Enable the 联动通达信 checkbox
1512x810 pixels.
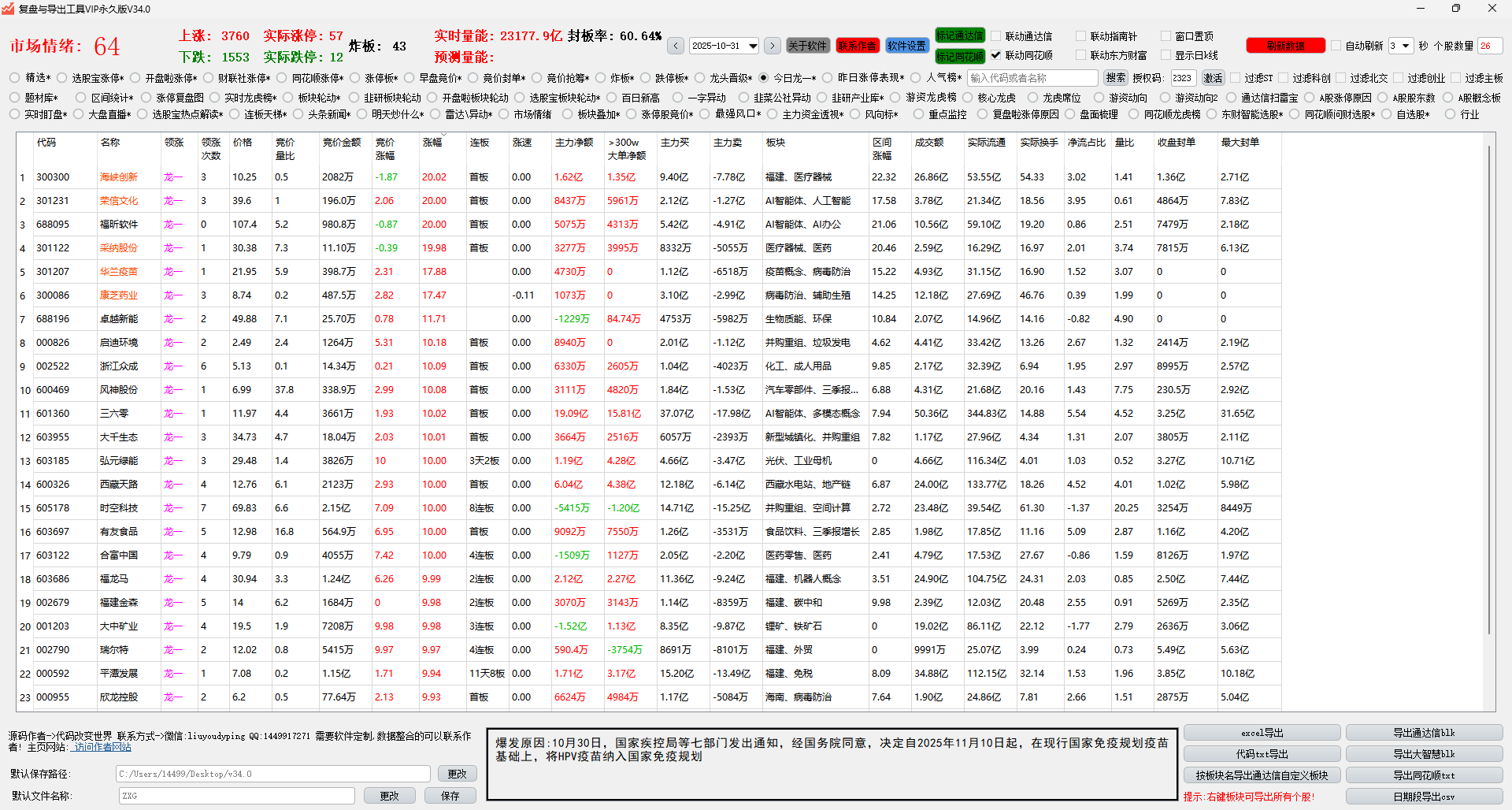point(996,36)
